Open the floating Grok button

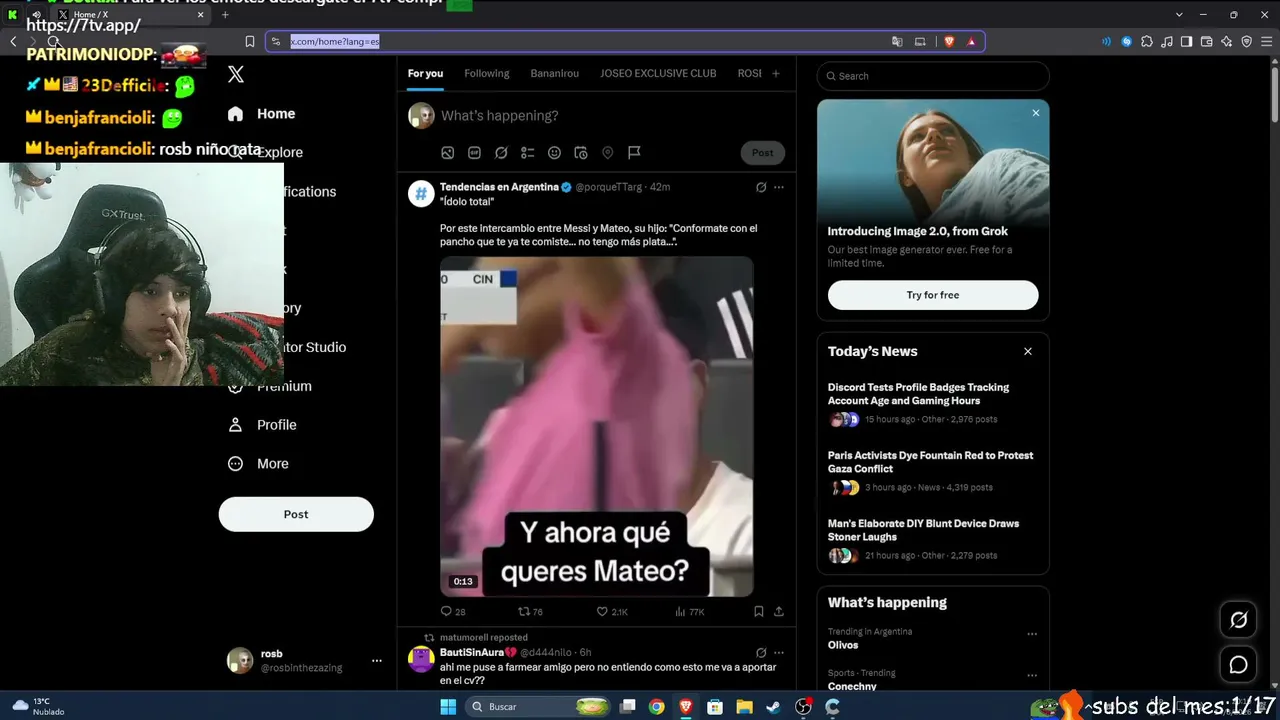1238,620
